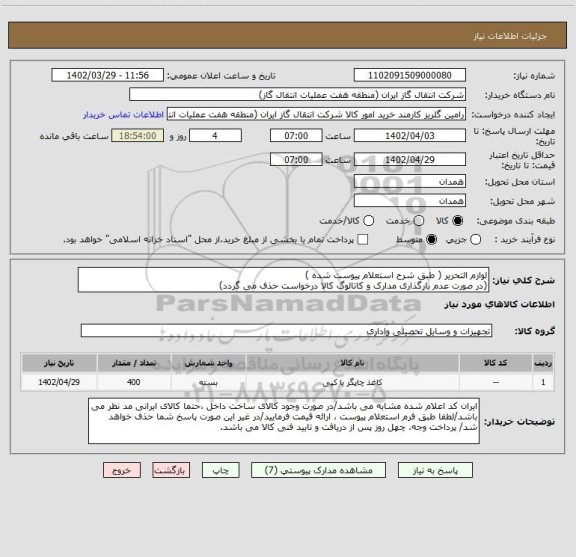The image size is (576, 557).
Task: Click the گروه کالا field تجهیزات و وسایل
Action: point(286,331)
